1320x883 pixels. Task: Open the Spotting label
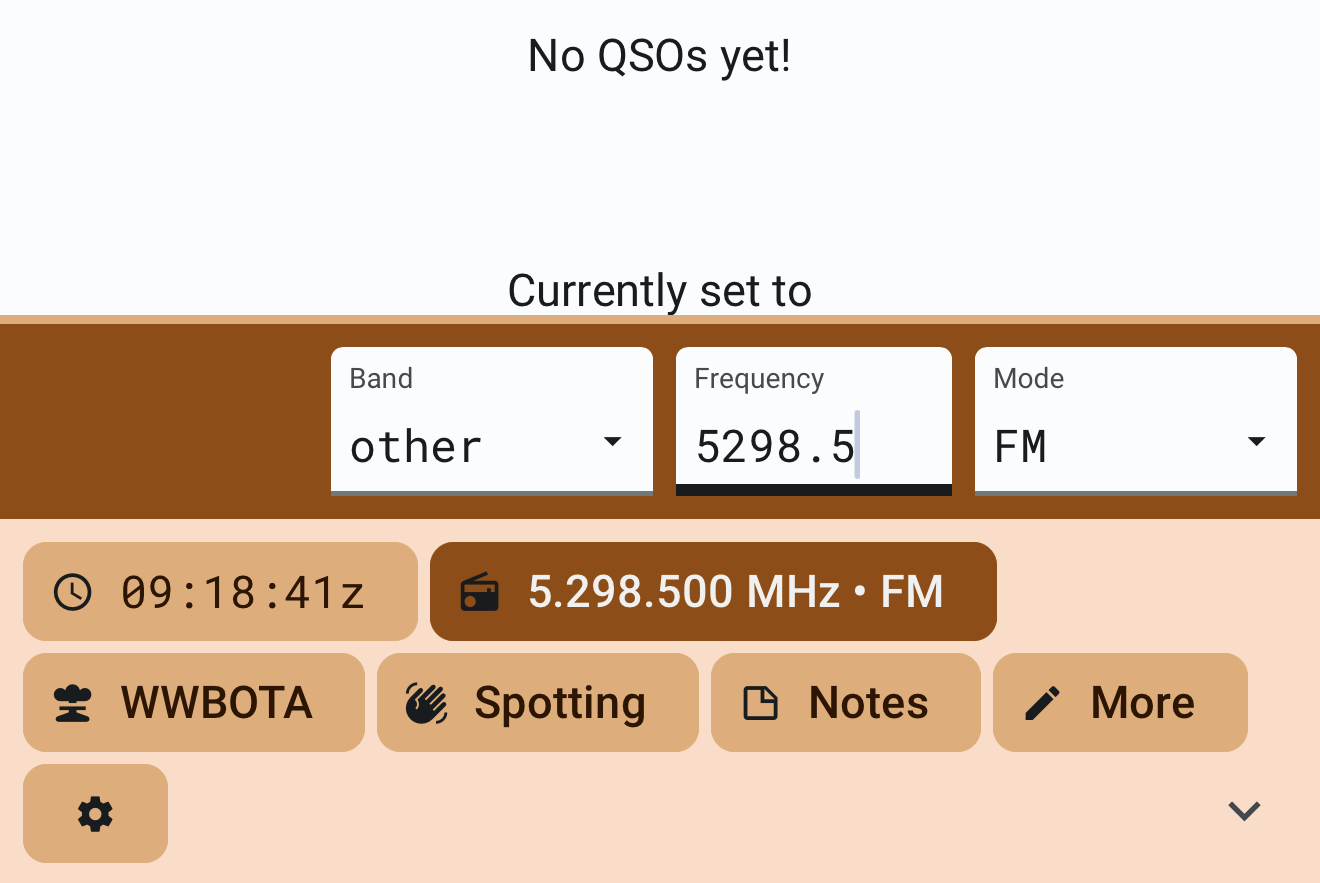[x=560, y=703]
